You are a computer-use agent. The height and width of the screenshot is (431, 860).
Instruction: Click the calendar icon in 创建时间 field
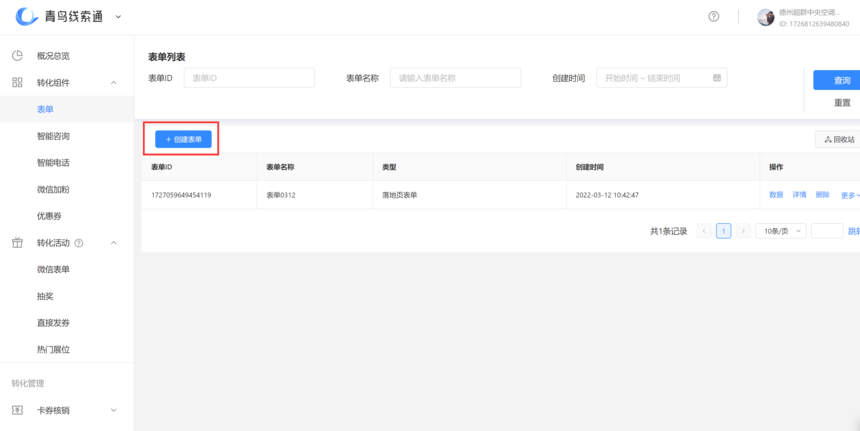(x=717, y=78)
